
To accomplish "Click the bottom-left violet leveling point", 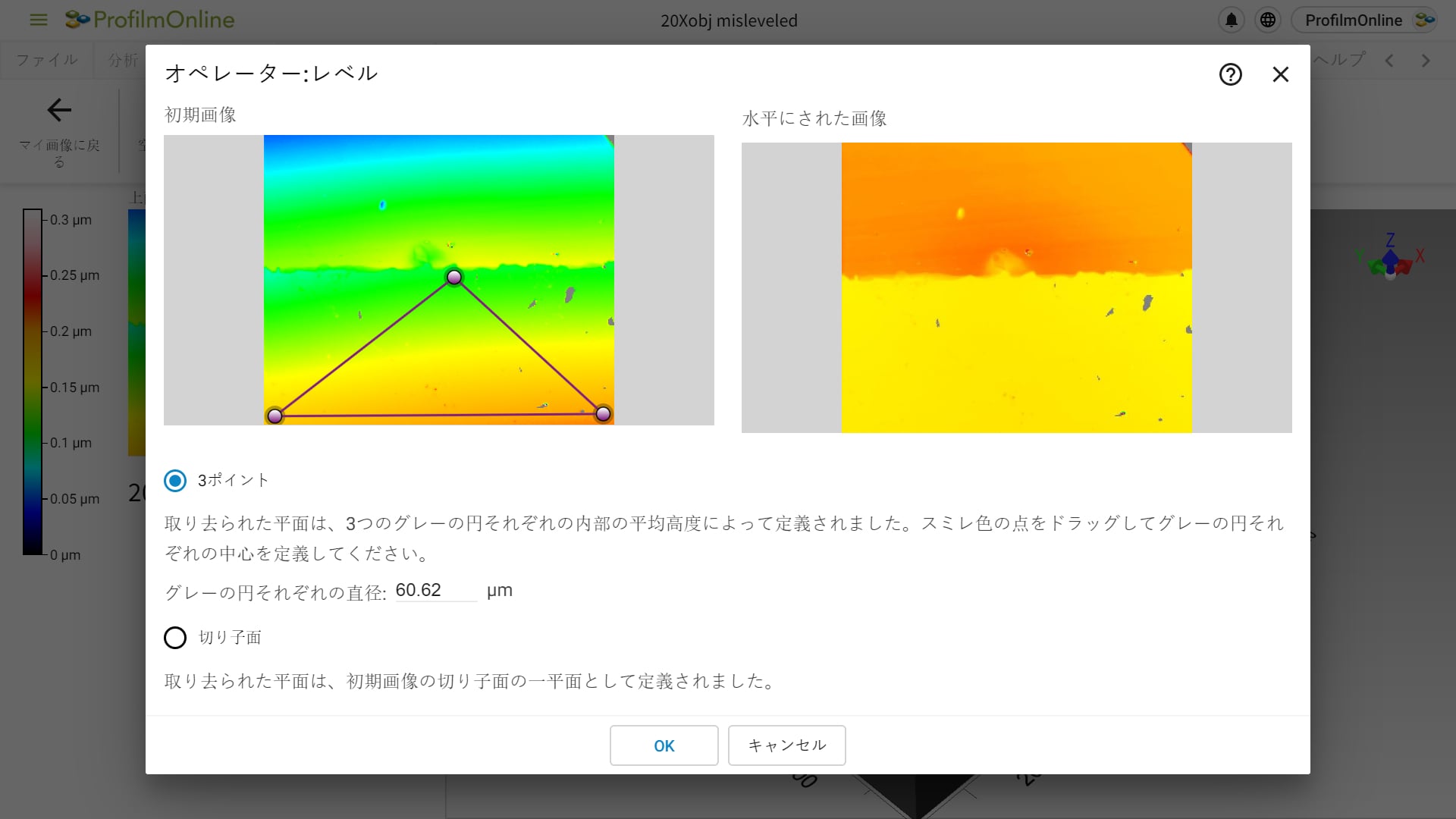I will click(275, 416).
